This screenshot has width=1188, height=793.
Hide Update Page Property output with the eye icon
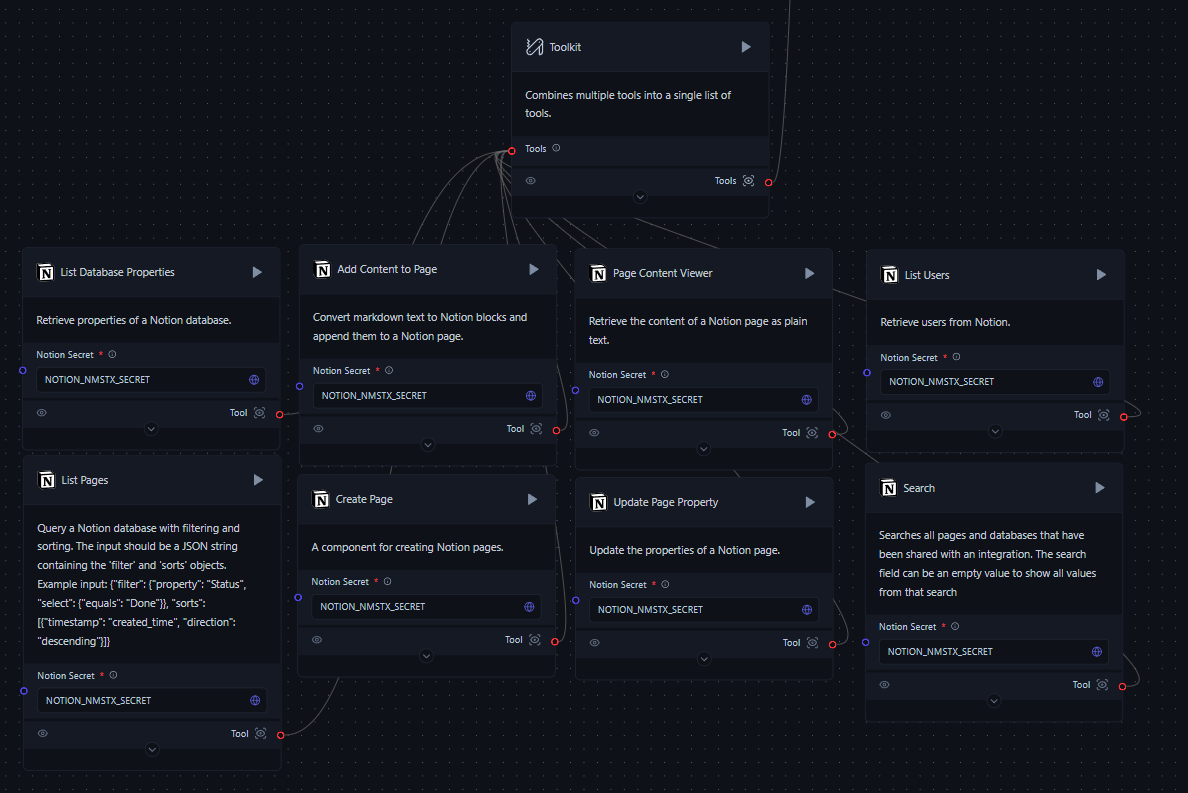pyautogui.click(x=594, y=642)
